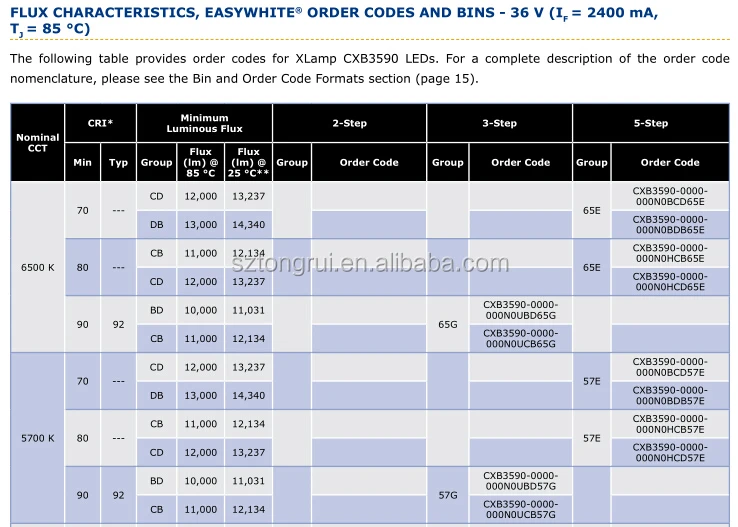This screenshot has width=738, height=527.
Task: Click the '5-Step' column header
Action: (x=651, y=123)
